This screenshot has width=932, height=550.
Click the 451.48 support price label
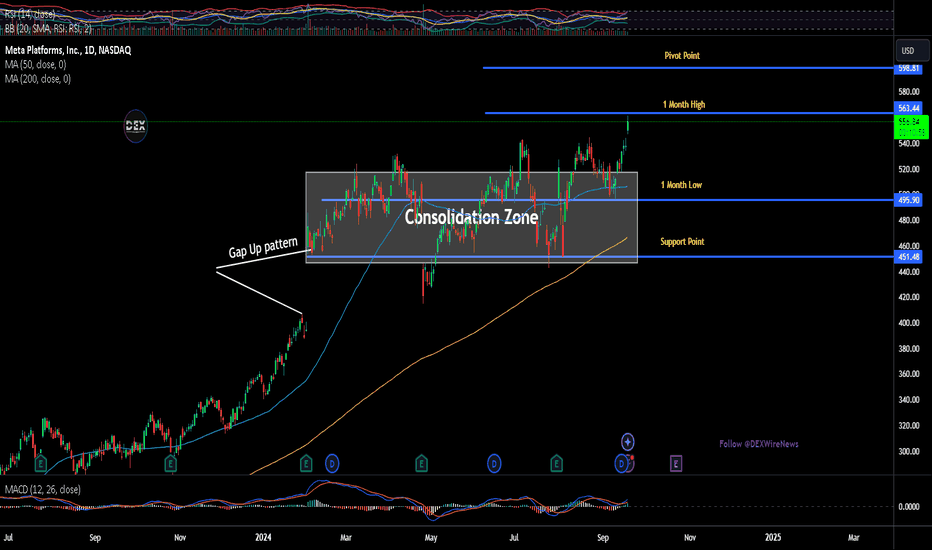coord(909,257)
